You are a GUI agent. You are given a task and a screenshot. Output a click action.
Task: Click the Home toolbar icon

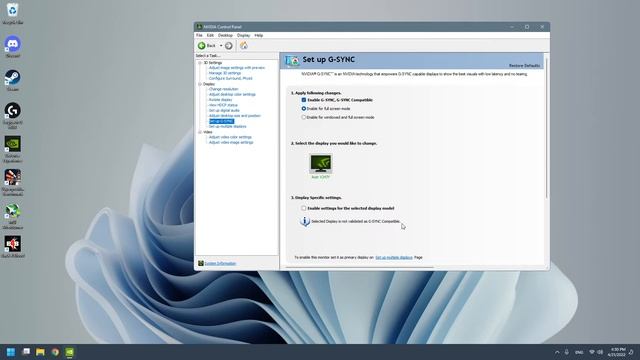coord(244,45)
